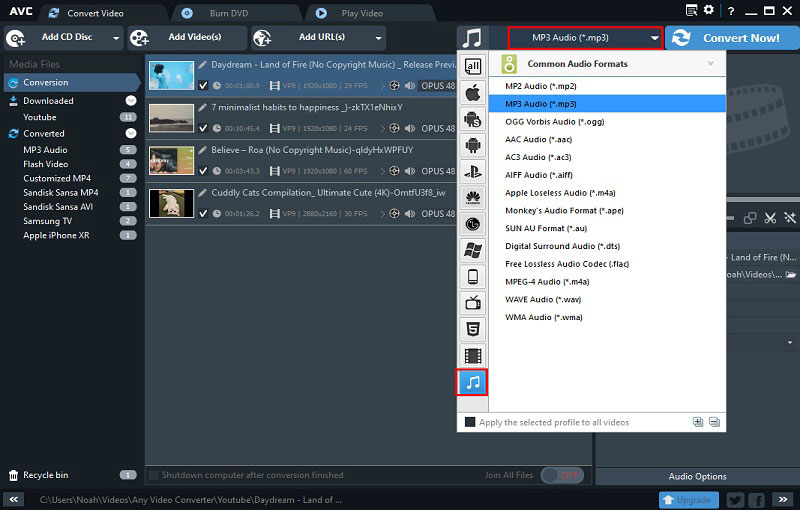The height and width of the screenshot is (510, 800).
Task: Enable 'Shutdown computer after conversion finished'
Action: pos(153,475)
